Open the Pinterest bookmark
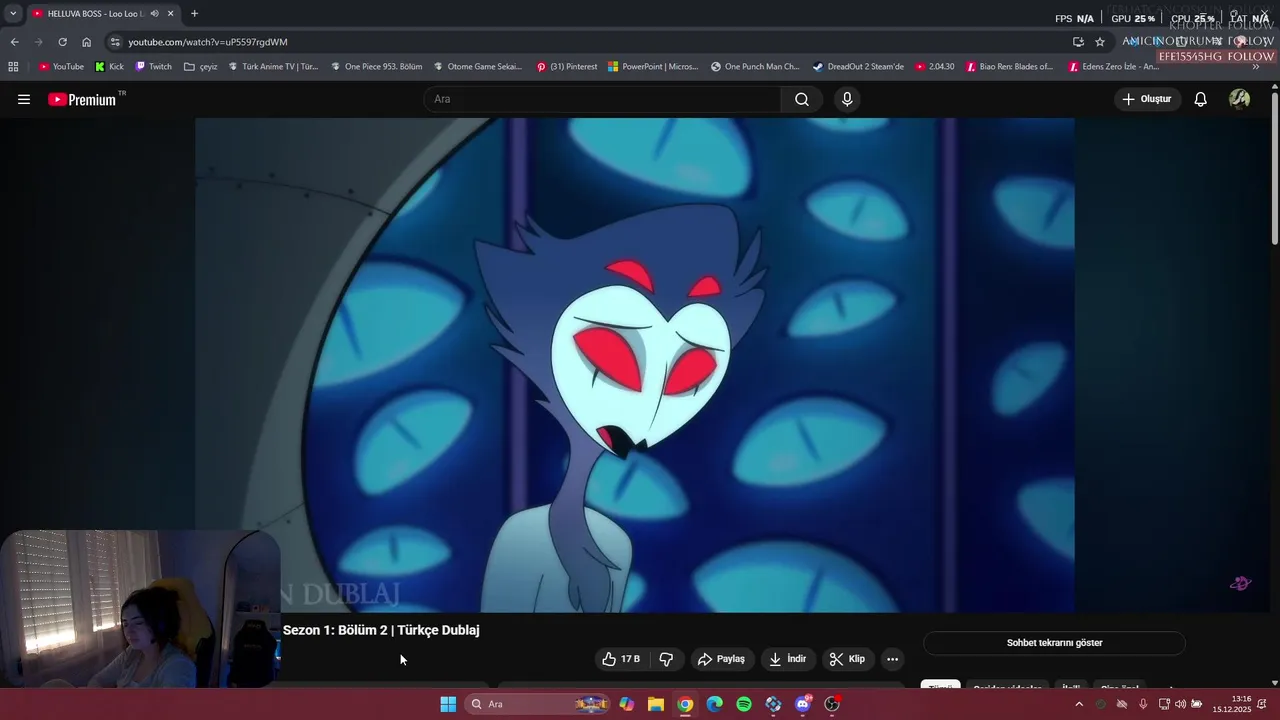 [567, 67]
